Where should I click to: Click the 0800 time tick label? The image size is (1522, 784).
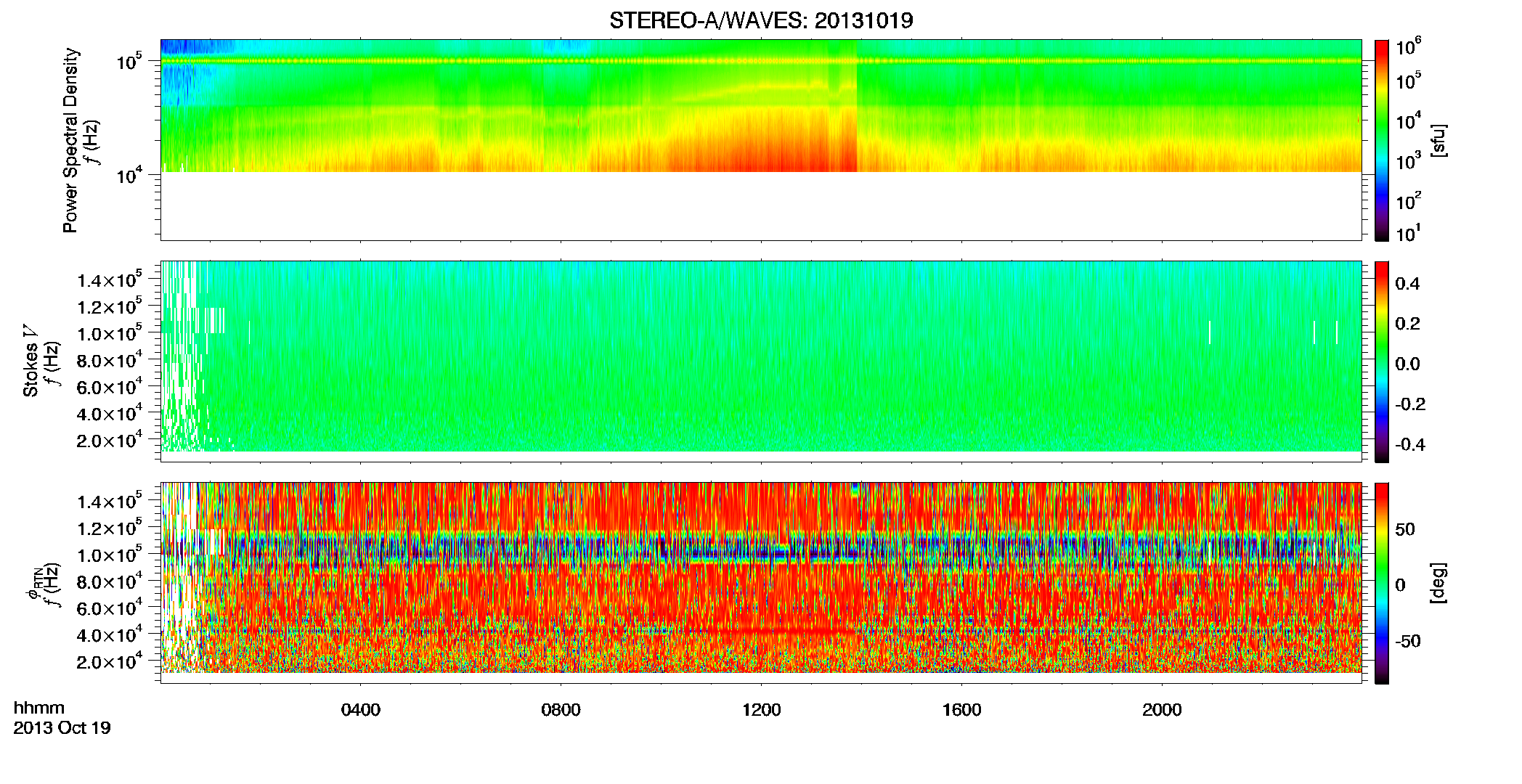[561, 710]
